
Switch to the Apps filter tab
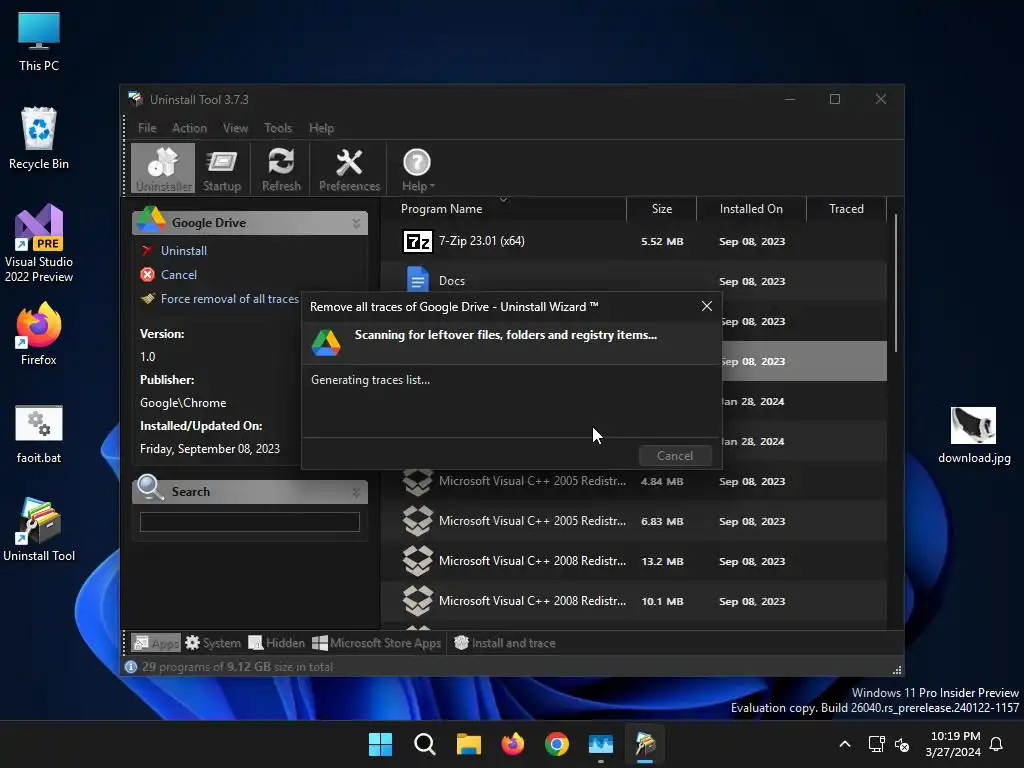click(156, 643)
